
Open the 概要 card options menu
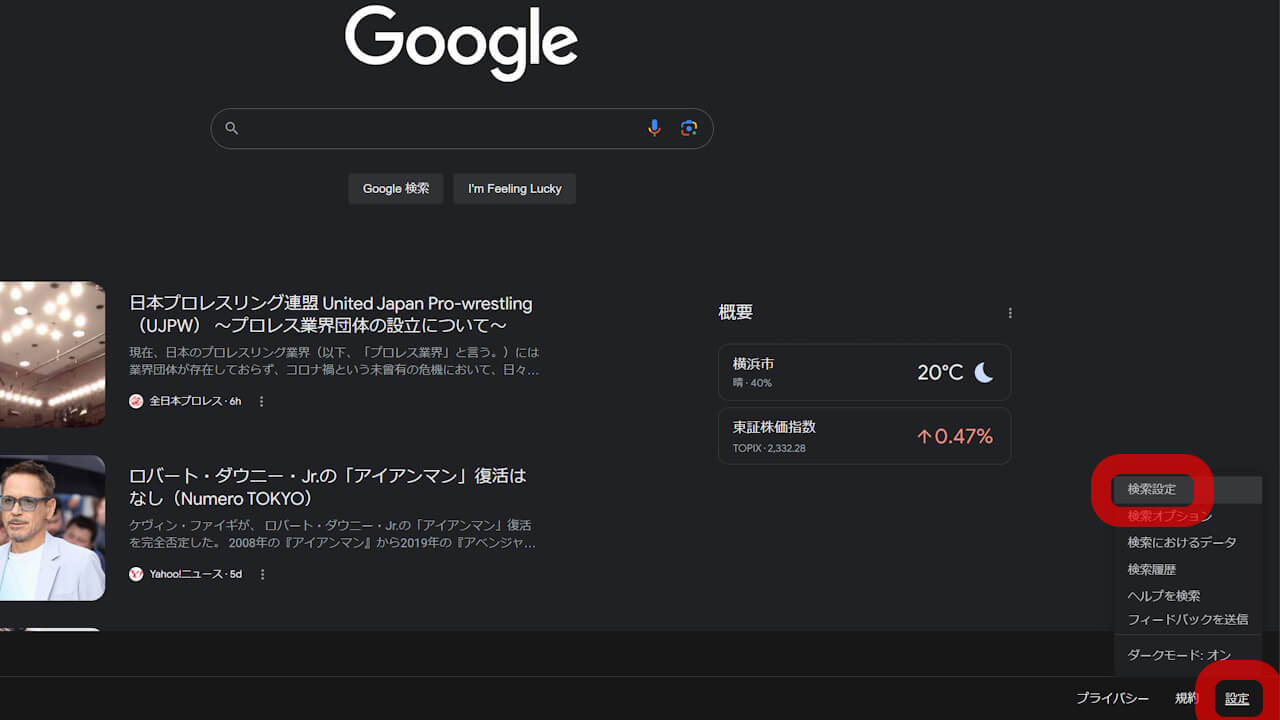click(1010, 313)
